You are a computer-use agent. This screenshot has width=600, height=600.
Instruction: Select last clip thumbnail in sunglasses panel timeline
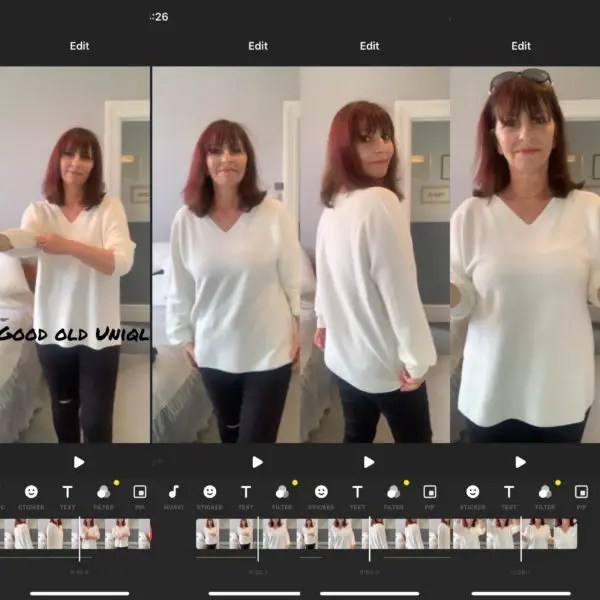(x=565, y=534)
